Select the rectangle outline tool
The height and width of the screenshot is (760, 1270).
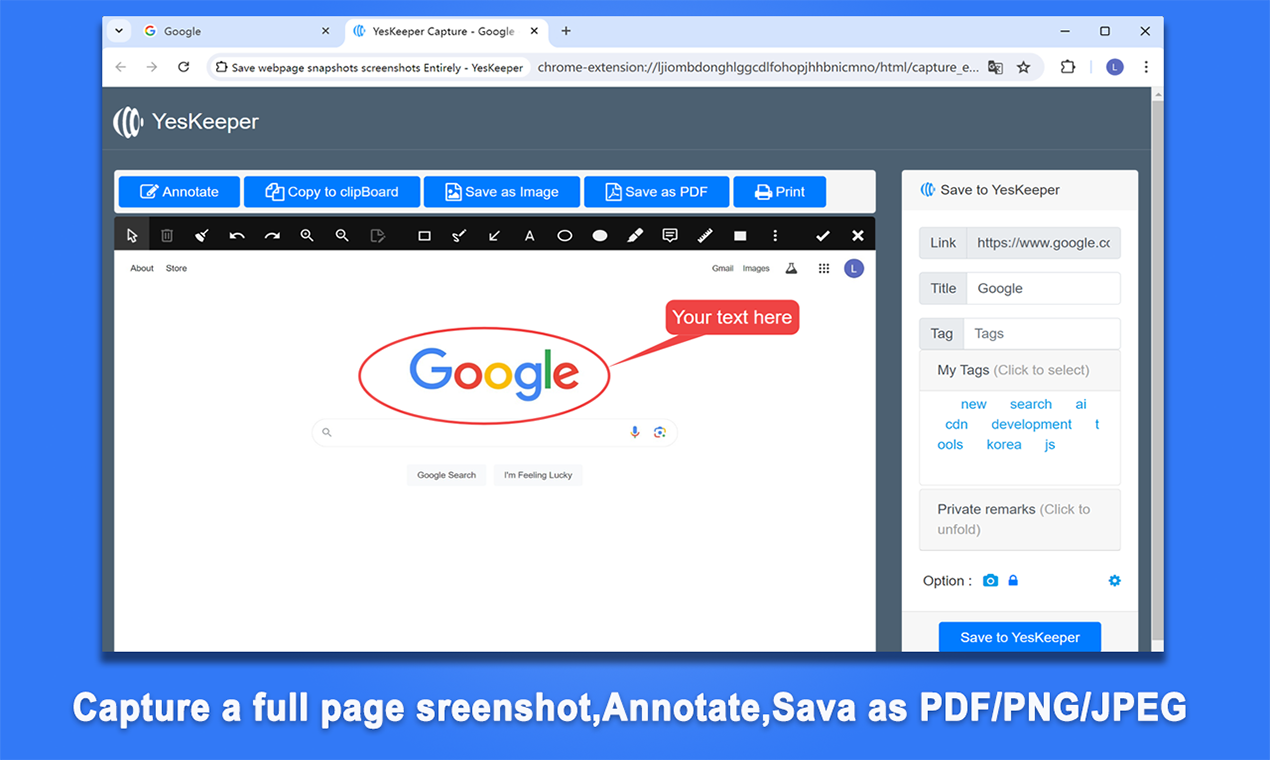point(424,236)
